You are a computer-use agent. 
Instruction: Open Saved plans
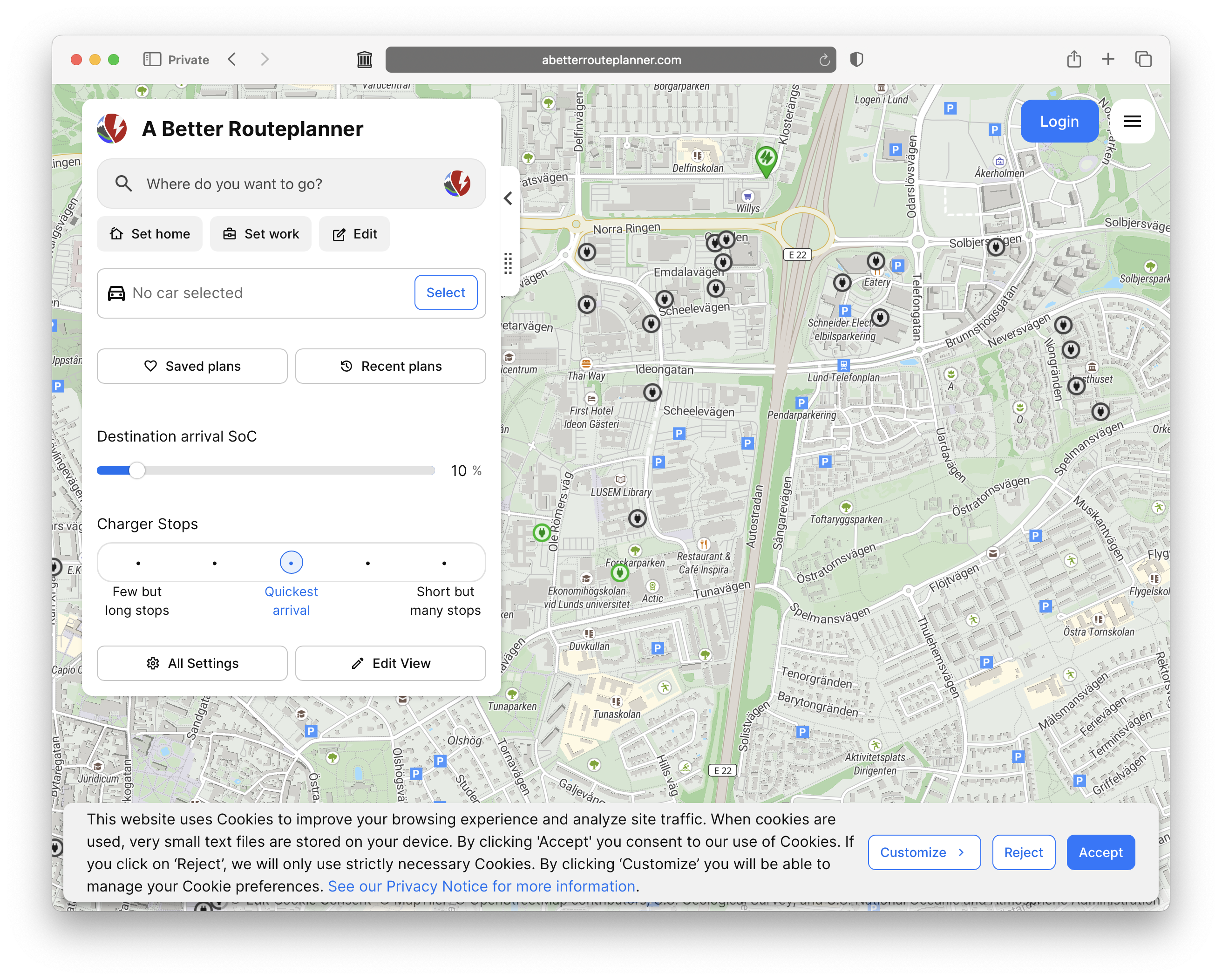192,366
